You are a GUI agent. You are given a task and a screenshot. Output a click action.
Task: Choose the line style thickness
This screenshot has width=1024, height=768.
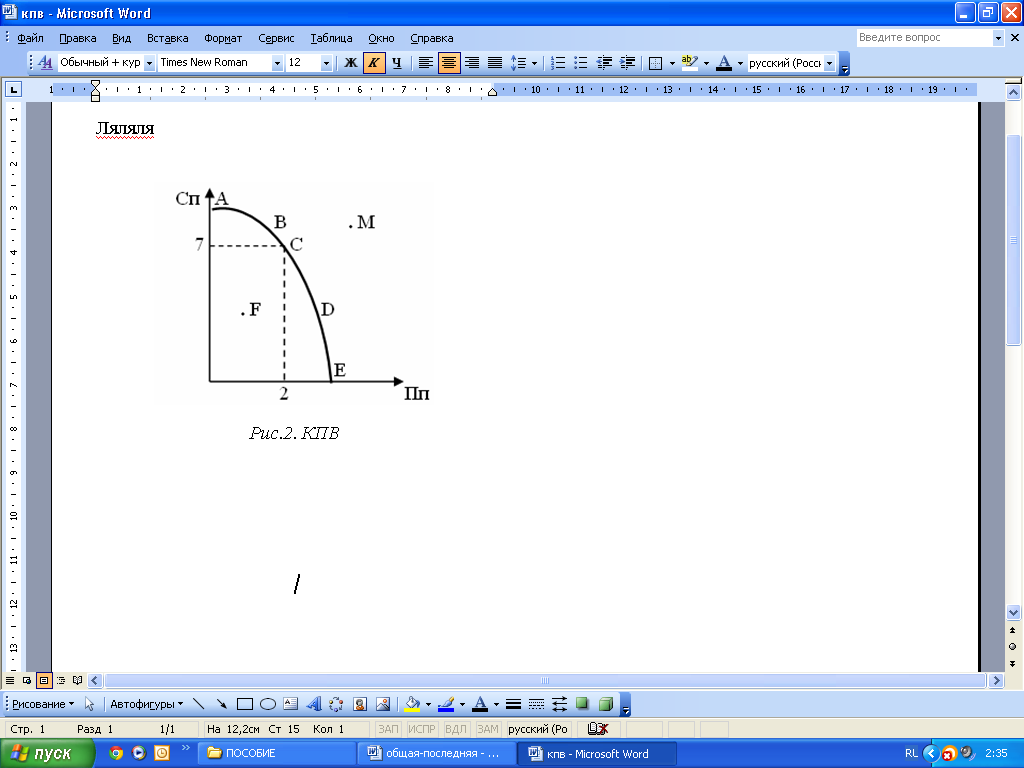513,704
